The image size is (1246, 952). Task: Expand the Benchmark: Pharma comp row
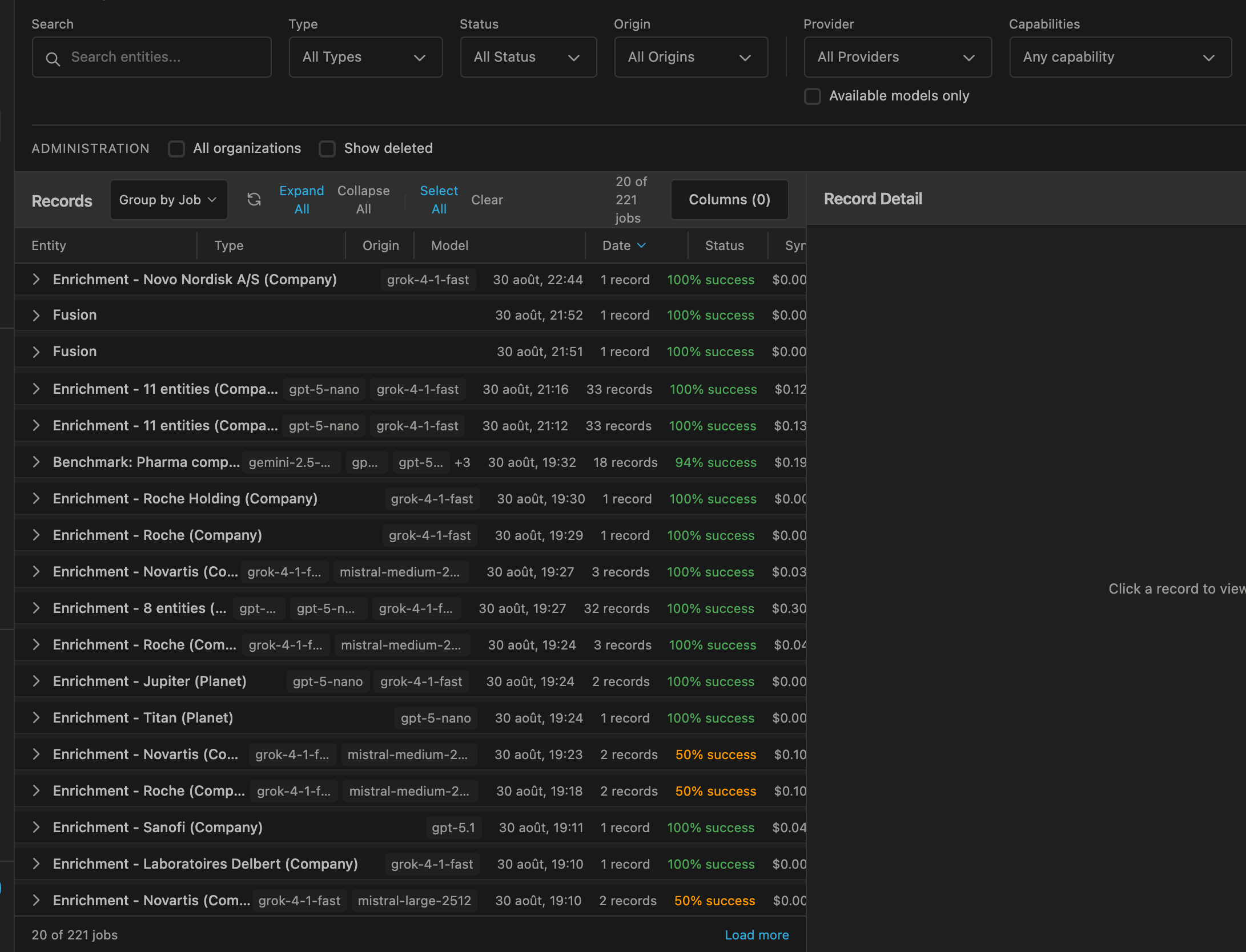tap(36, 462)
